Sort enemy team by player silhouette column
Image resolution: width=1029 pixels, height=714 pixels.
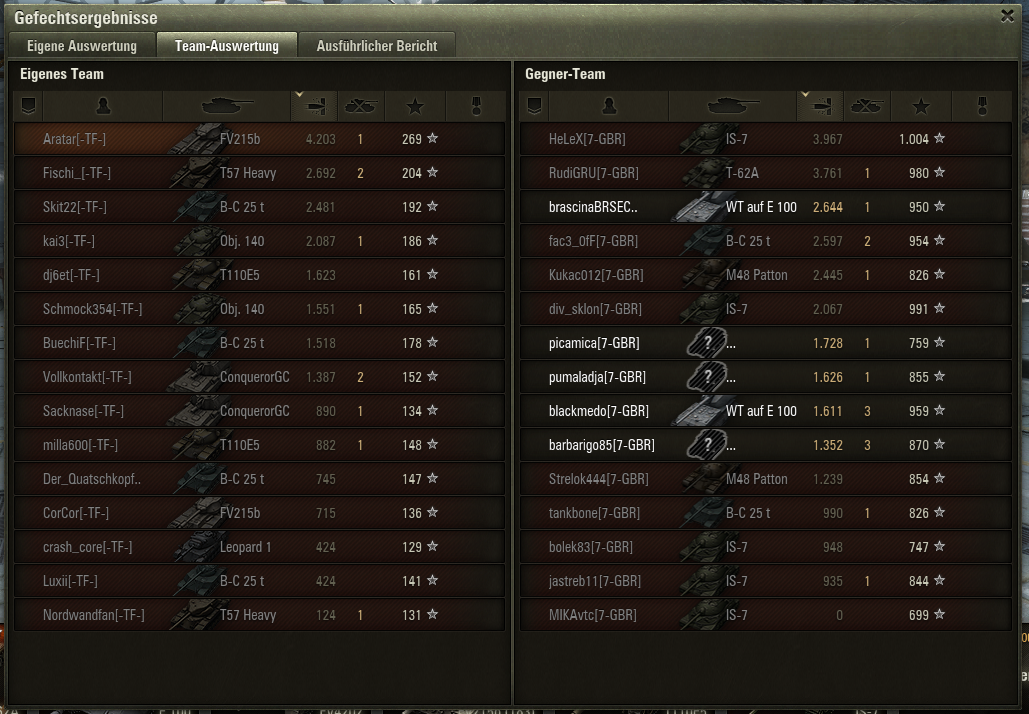(609, 106)
